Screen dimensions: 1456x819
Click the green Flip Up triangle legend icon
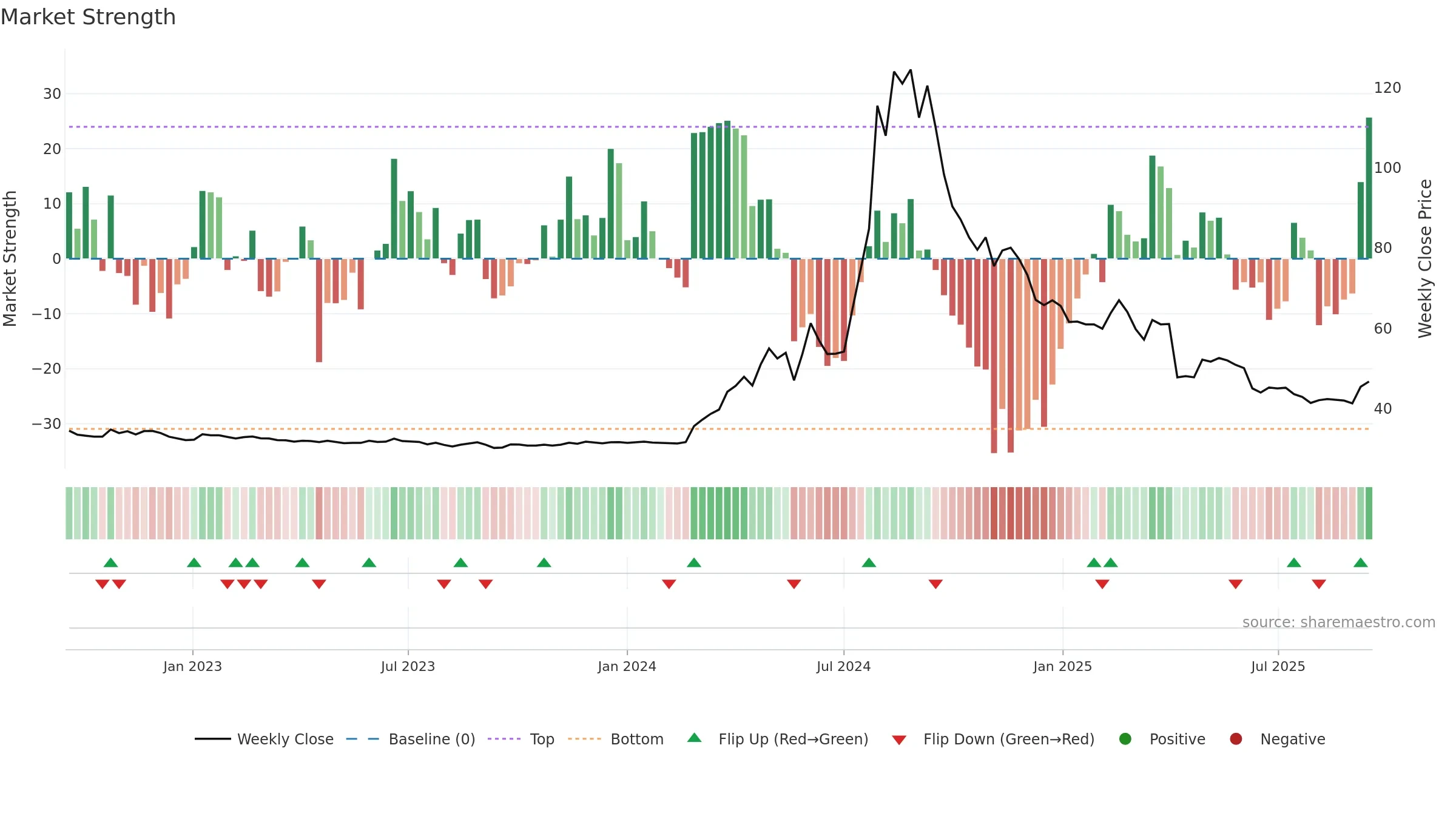[695, 738]
